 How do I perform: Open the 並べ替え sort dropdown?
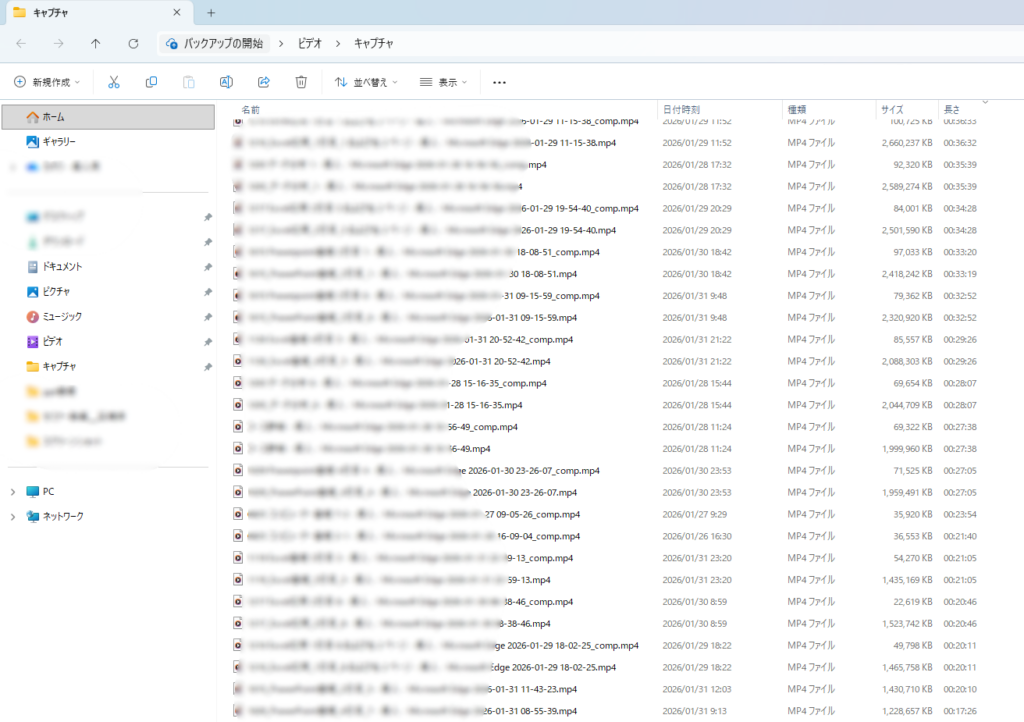tap(366, 82)
